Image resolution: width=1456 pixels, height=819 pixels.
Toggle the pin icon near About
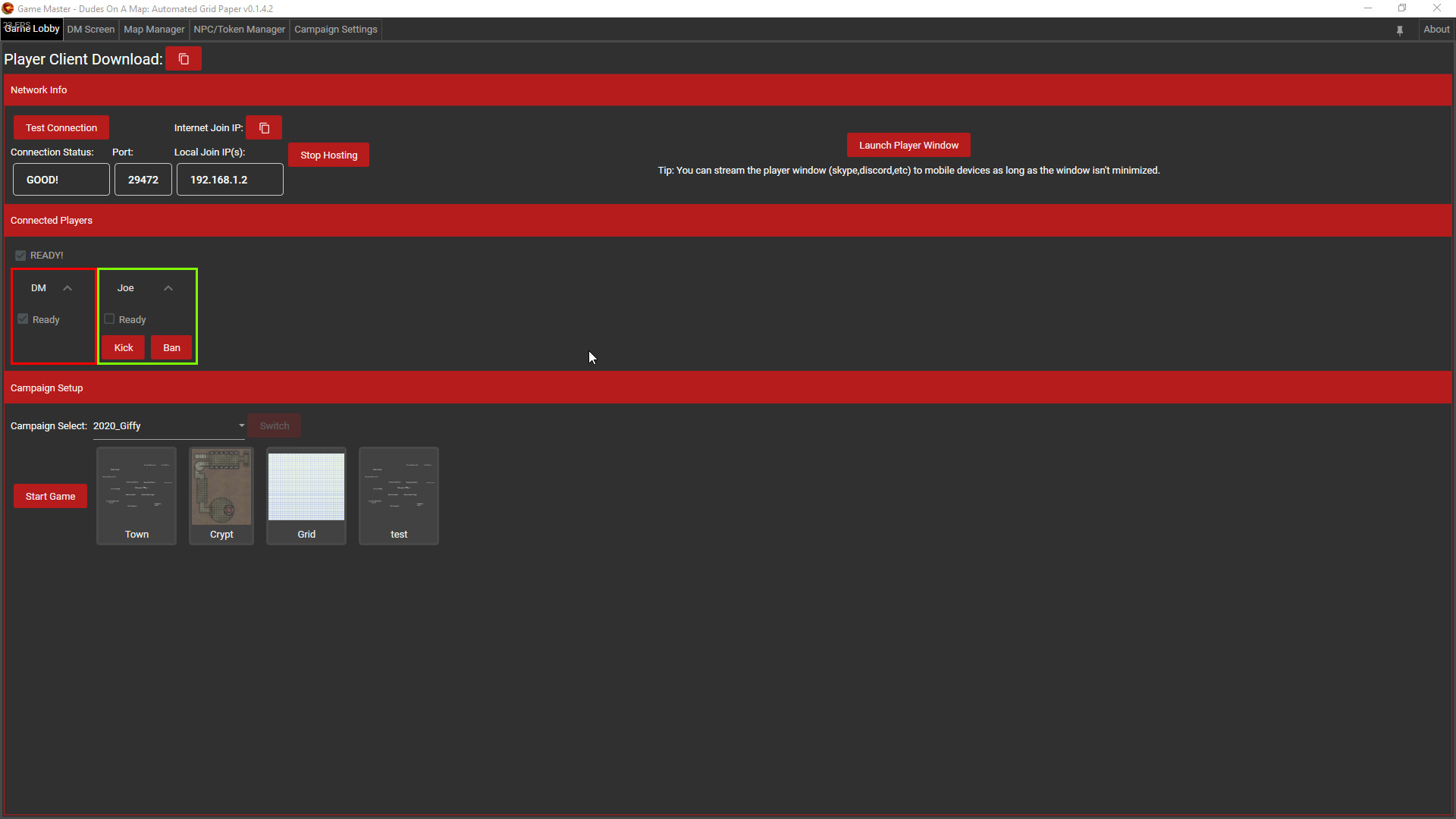coord(1399,30)
